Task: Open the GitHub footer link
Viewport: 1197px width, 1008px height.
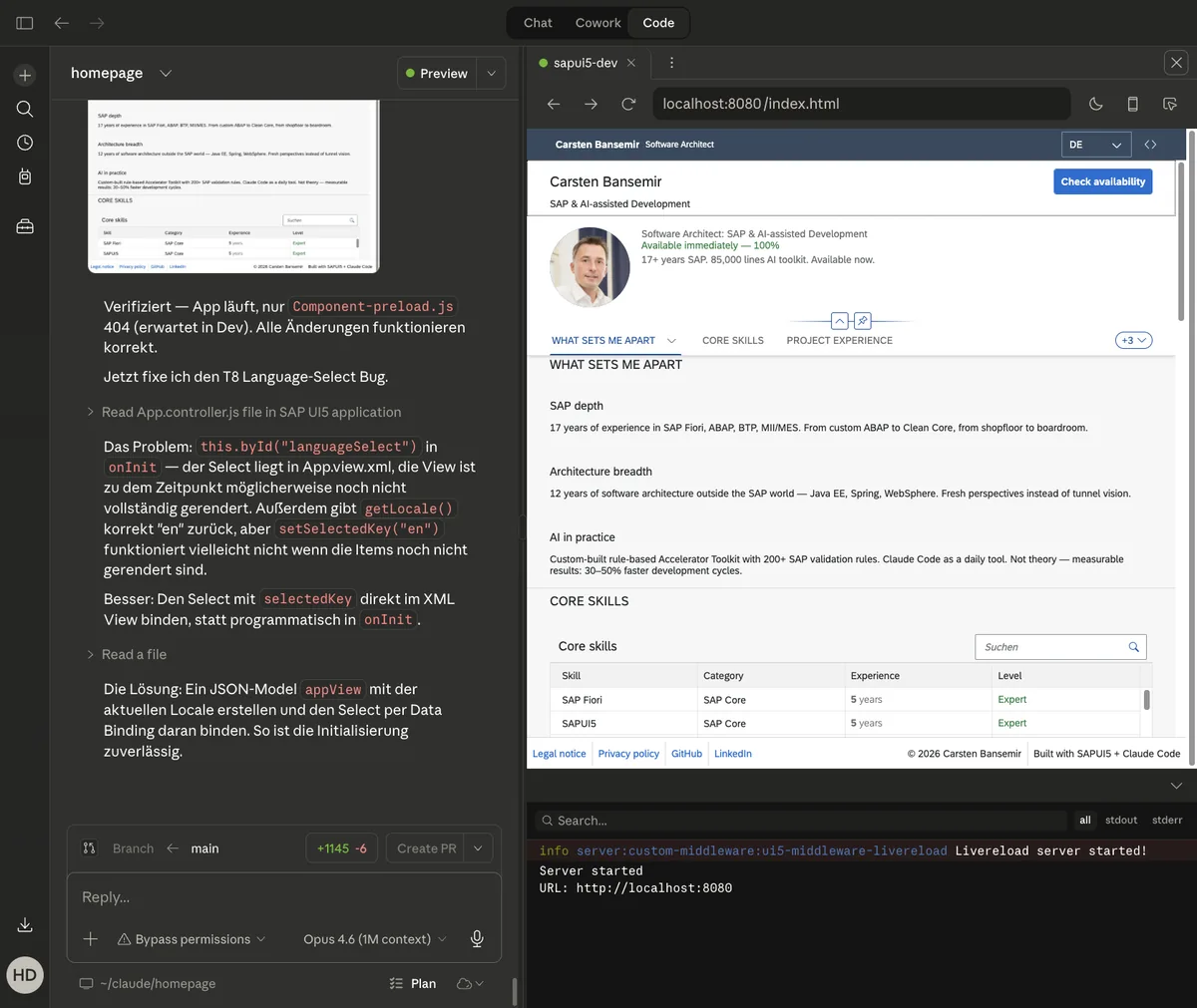Action: tap(686, 754)
